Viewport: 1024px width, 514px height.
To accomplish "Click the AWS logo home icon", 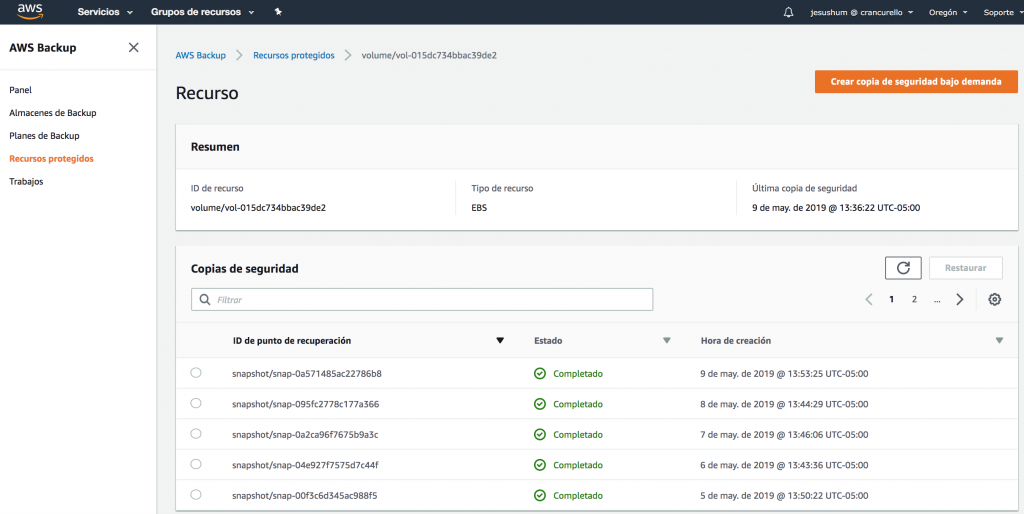I will (29, 12).
